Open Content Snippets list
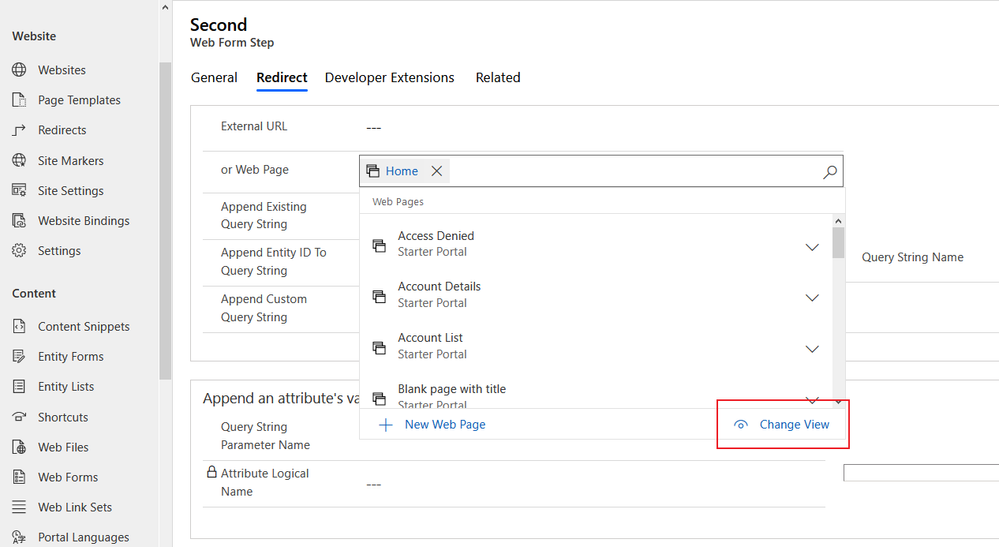 pos(83,326)
